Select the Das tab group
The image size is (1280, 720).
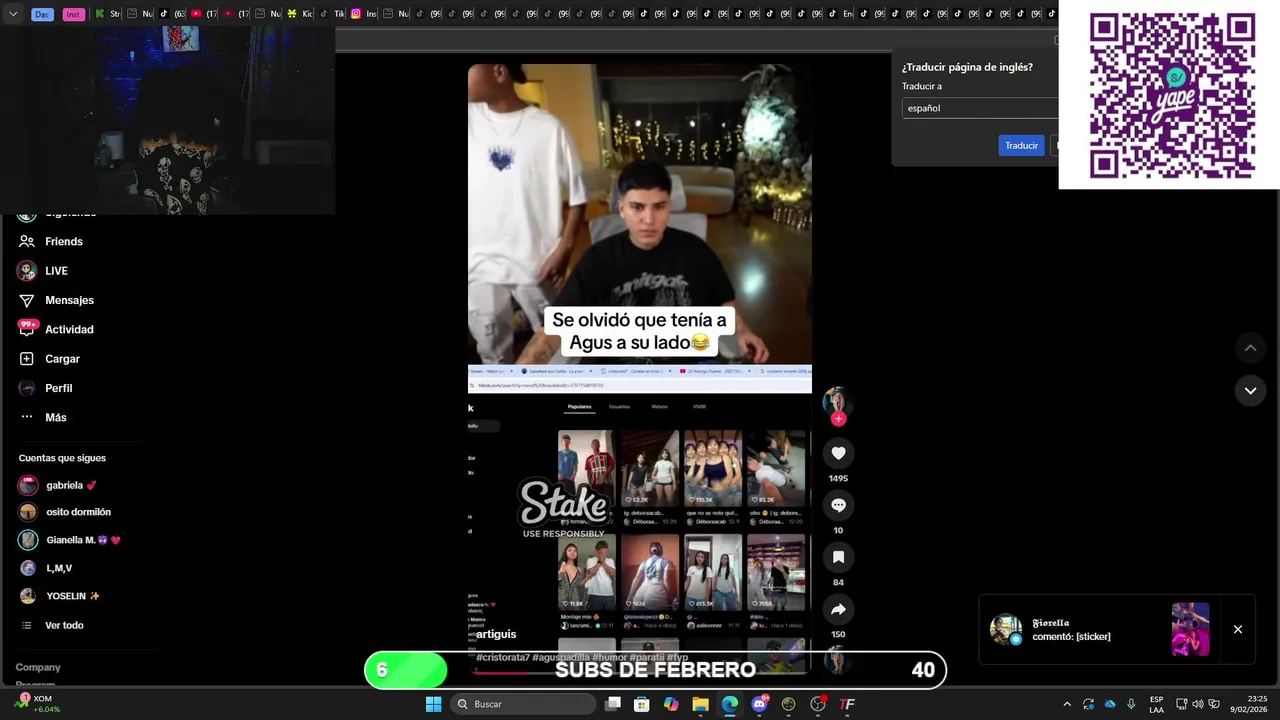[42, 14]
